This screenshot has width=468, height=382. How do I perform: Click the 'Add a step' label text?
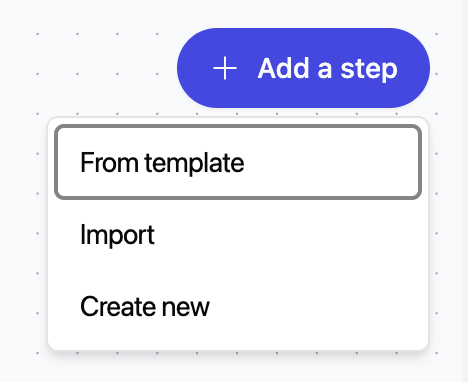[328, 69]
